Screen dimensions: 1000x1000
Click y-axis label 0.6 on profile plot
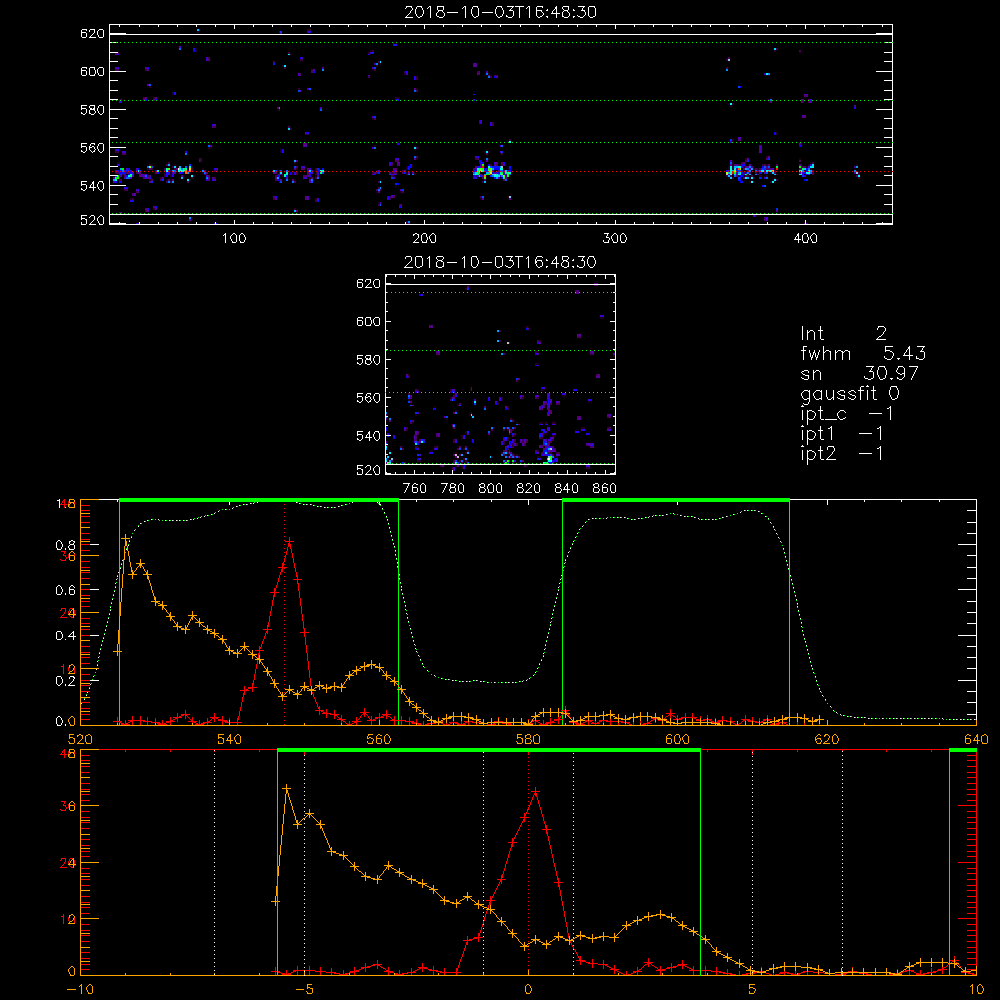[65, 591]
